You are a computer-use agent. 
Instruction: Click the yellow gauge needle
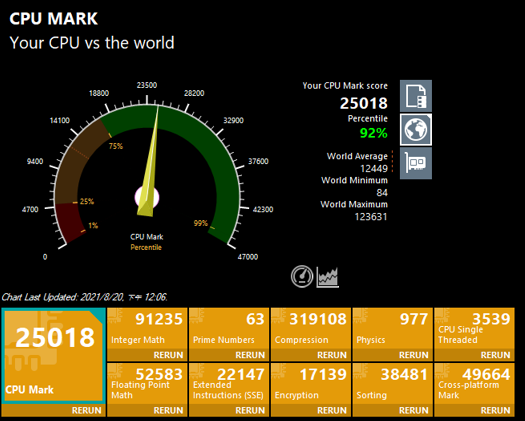click(149, 162)
